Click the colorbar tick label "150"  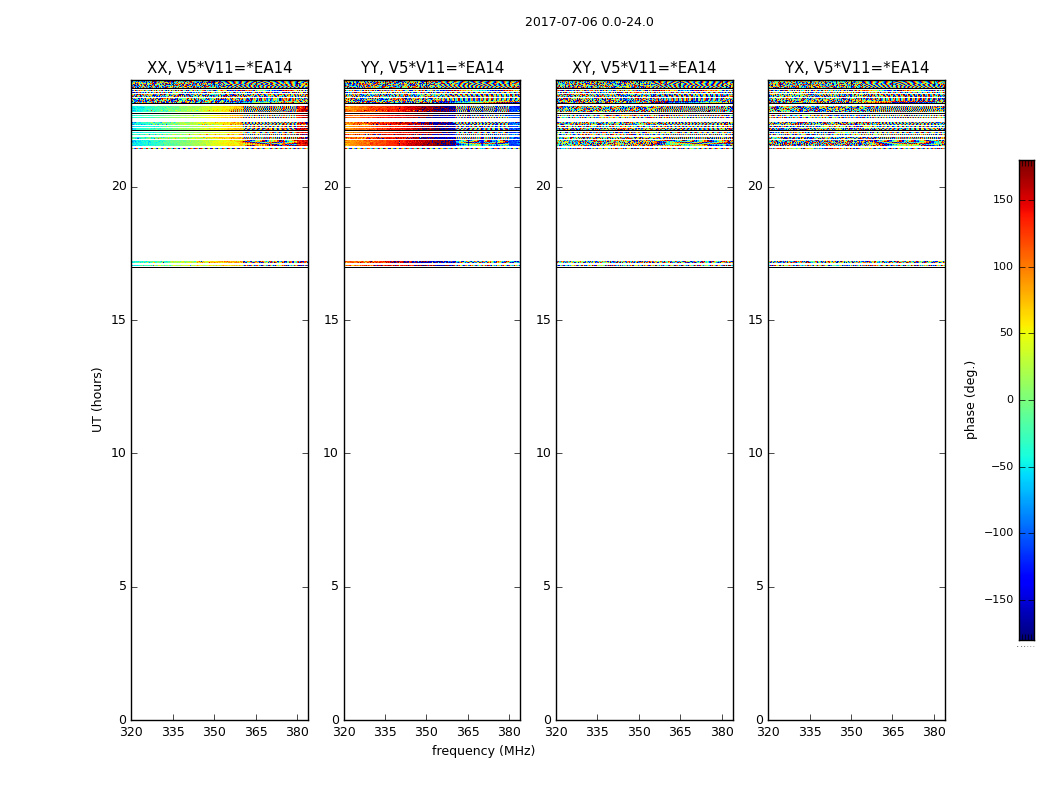(x=1003, y=199)
